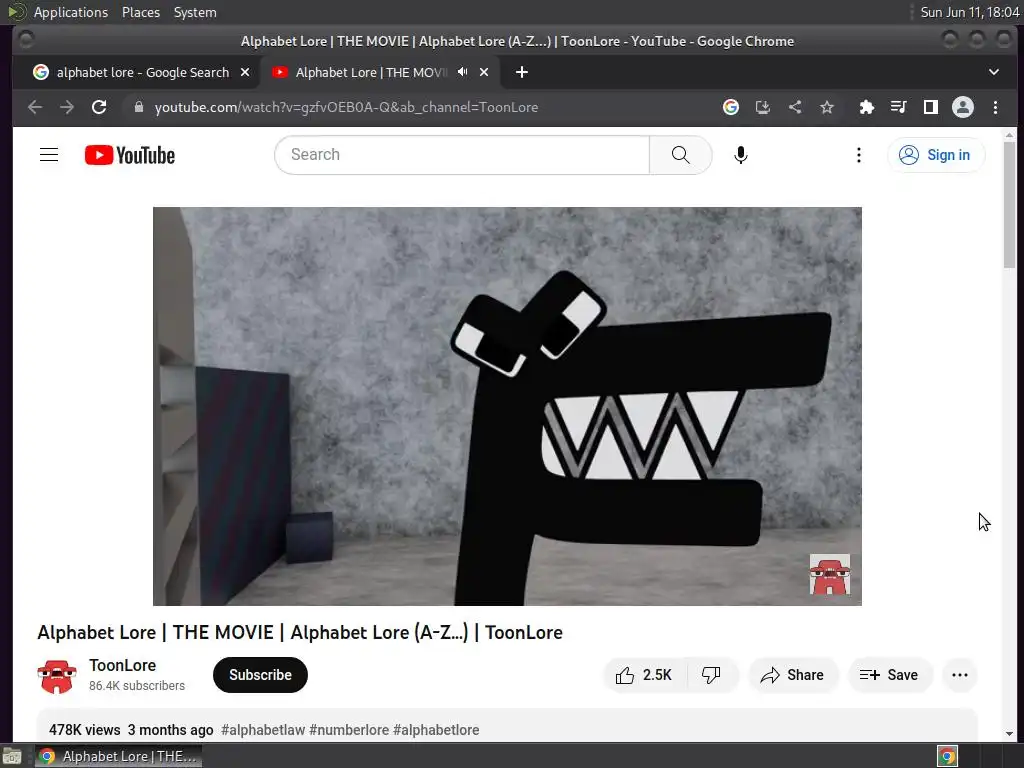The width and height of the screenshot is (1024, 768).
Task: Open #alphabetlaw hashtag link
Action: (263, 729)
